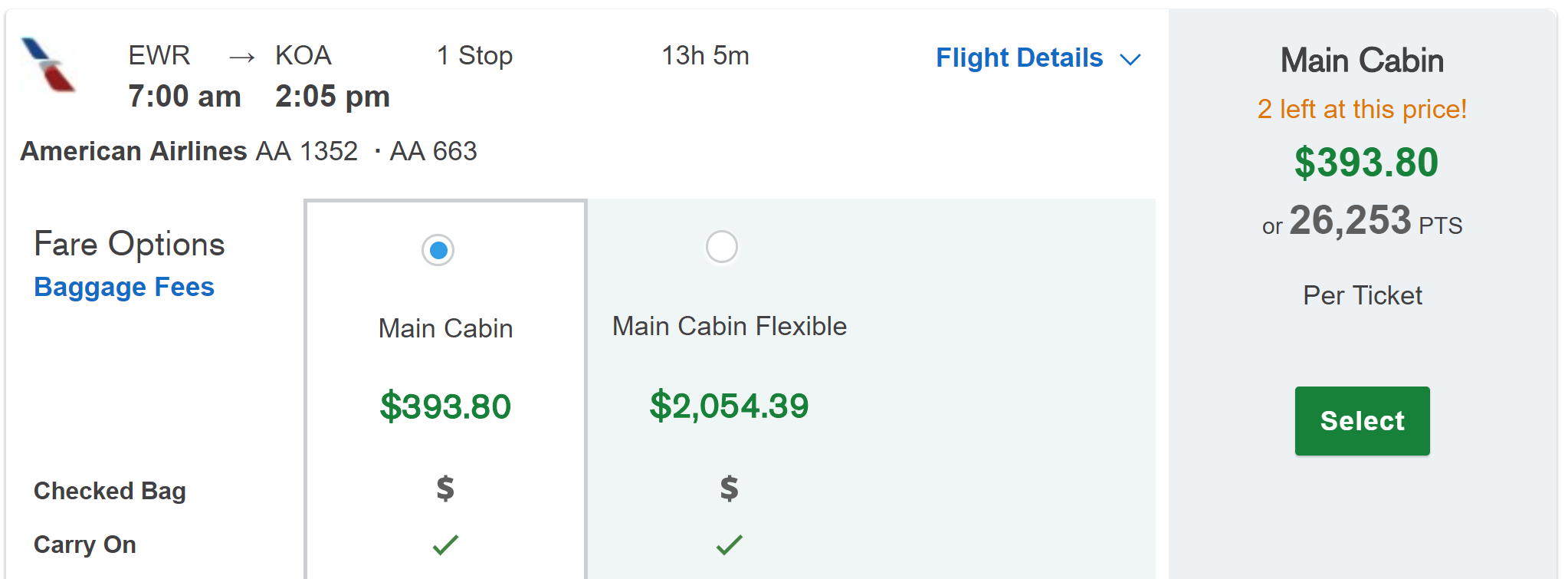Click the $2,054.39 Main Cabin Flexible price
This screenshot has height=579, width=1568.
[729, 405]
